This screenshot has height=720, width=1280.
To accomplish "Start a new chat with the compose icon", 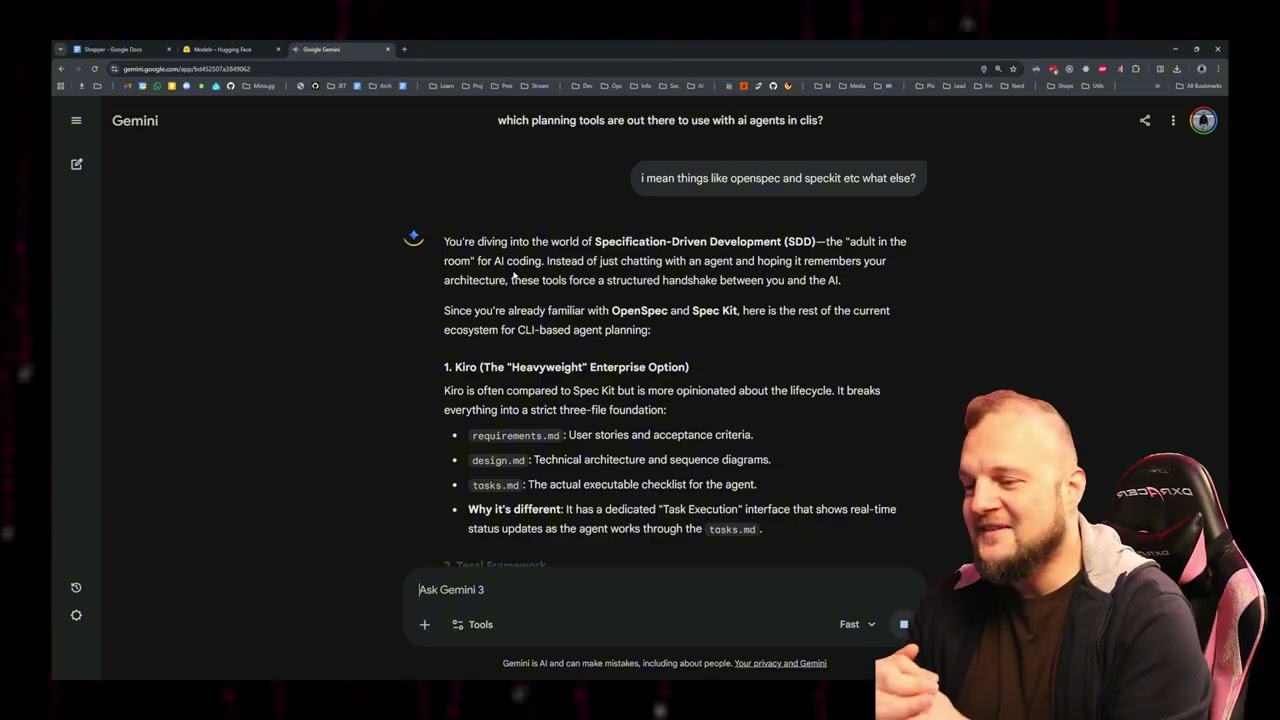I will (76, 164).
